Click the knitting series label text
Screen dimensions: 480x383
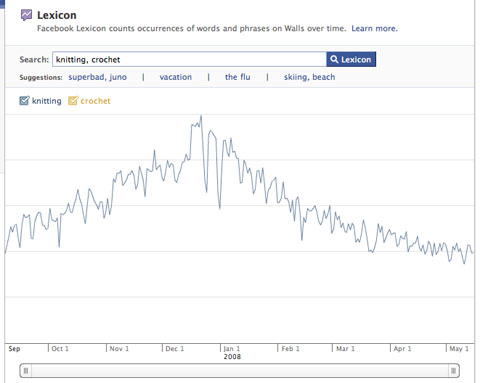tap(47, 101)
